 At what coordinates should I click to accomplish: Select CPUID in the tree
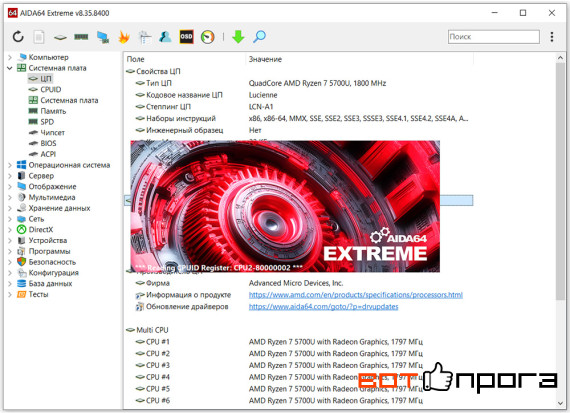[45, 89]
